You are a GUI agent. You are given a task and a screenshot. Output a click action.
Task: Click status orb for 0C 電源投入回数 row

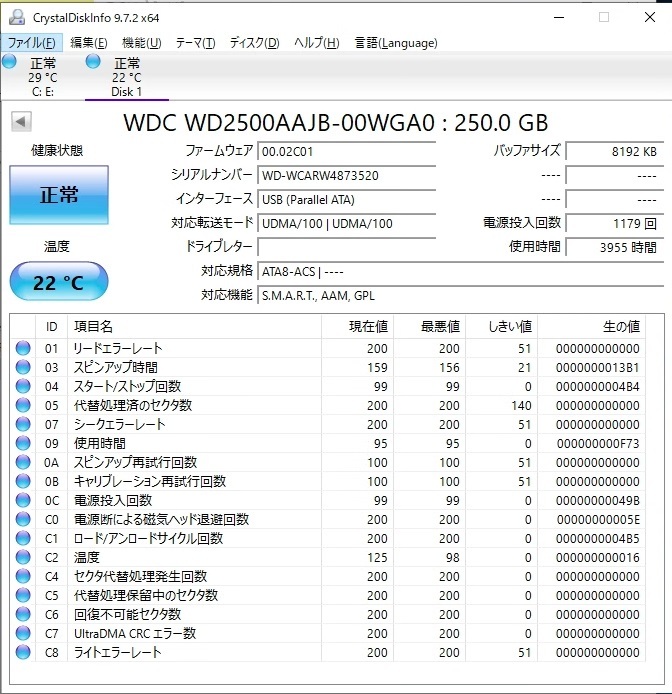[23, 501]
